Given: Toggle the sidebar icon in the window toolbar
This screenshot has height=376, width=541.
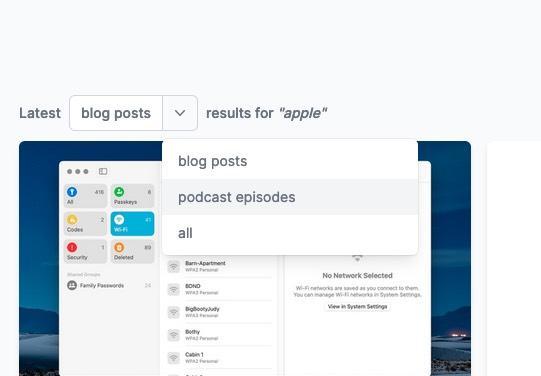Looking at the screenshot, I should pyautogui.click(x=103, y=171).
